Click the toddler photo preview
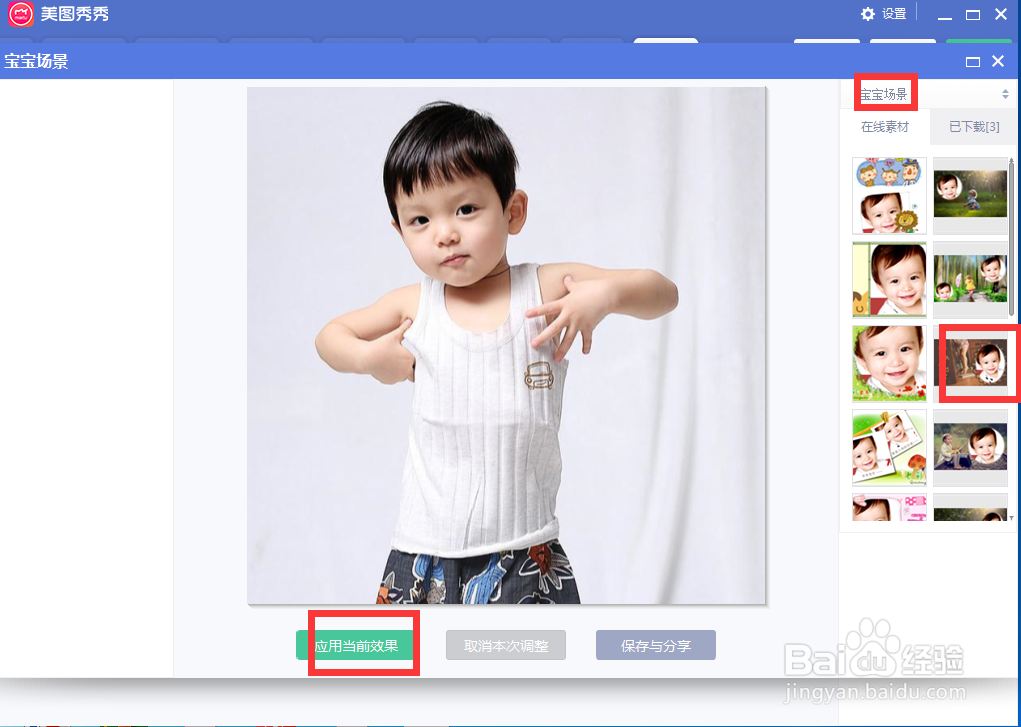 (506, 345)
